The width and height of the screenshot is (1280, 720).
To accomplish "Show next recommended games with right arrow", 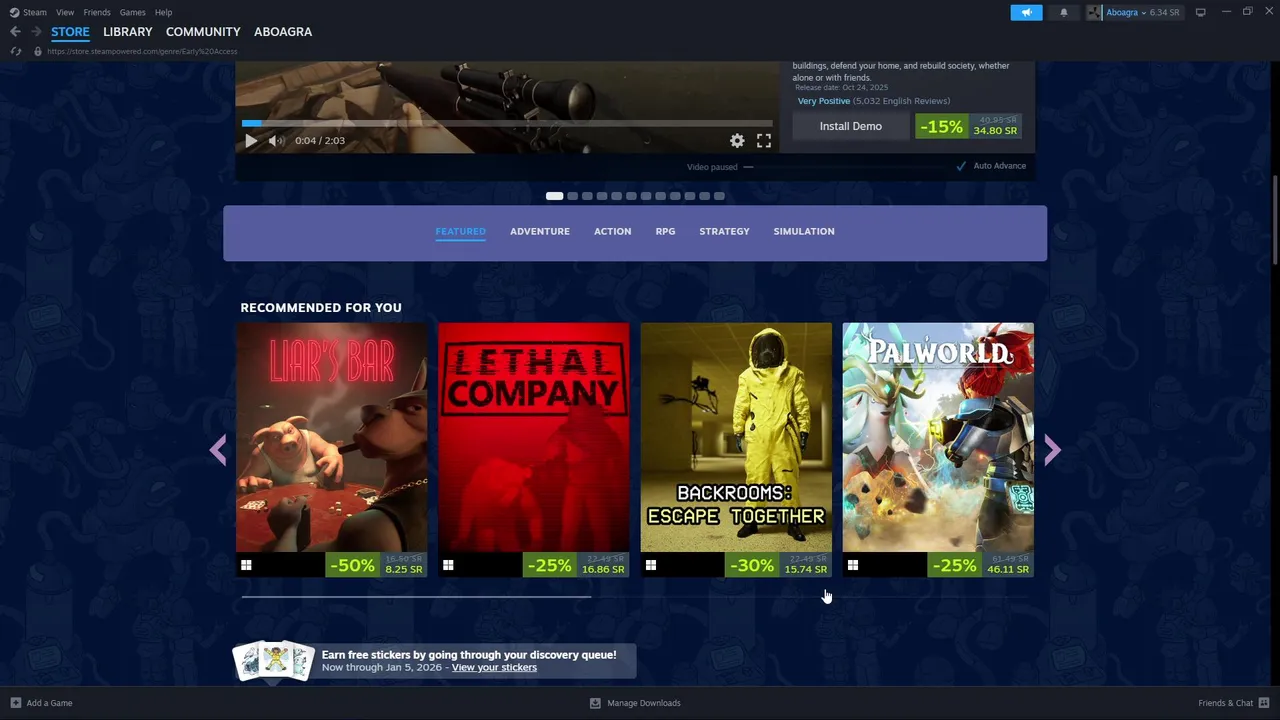I will pos(1052,450).
